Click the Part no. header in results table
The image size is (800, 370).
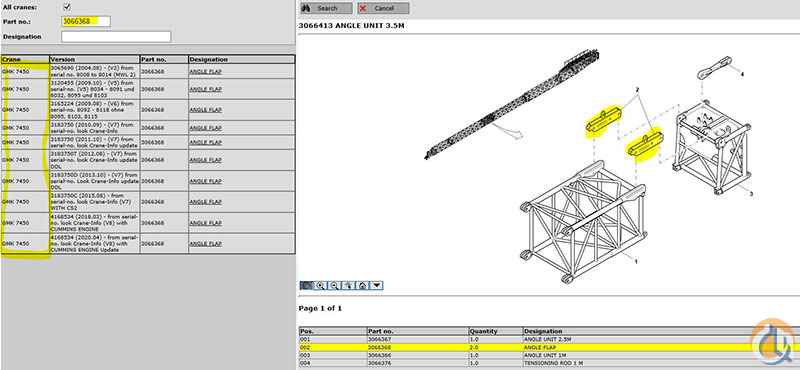click(164, 60)
